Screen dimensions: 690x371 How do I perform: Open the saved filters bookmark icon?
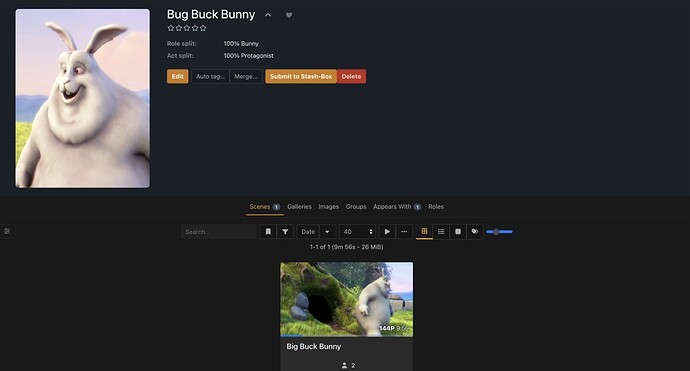(268, 231)
